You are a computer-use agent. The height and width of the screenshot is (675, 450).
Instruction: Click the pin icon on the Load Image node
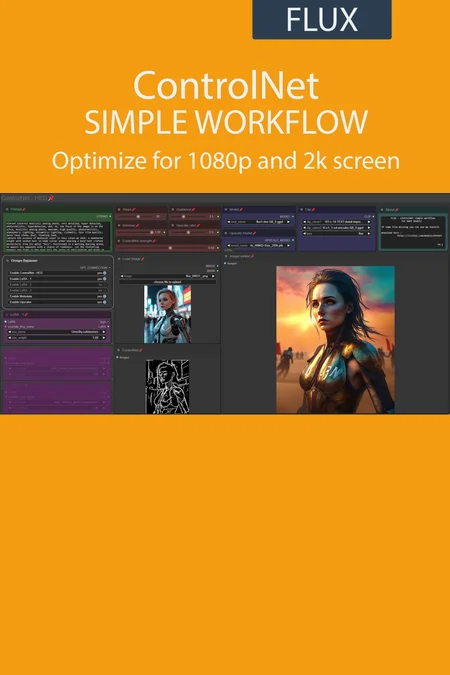(x=143, y=259)
